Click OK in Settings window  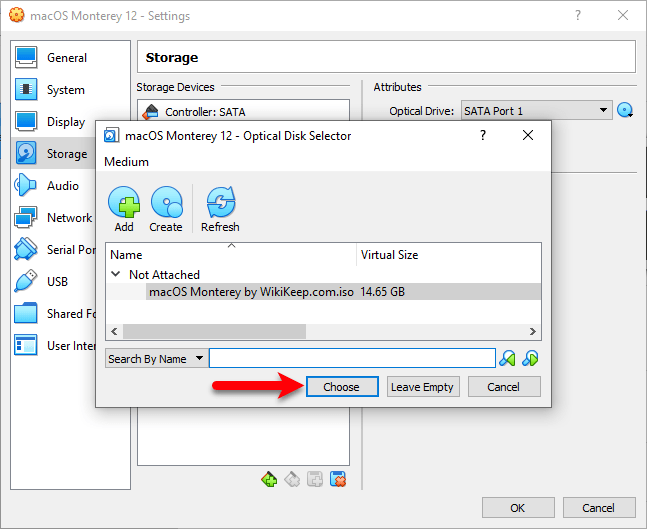[518, 508]
